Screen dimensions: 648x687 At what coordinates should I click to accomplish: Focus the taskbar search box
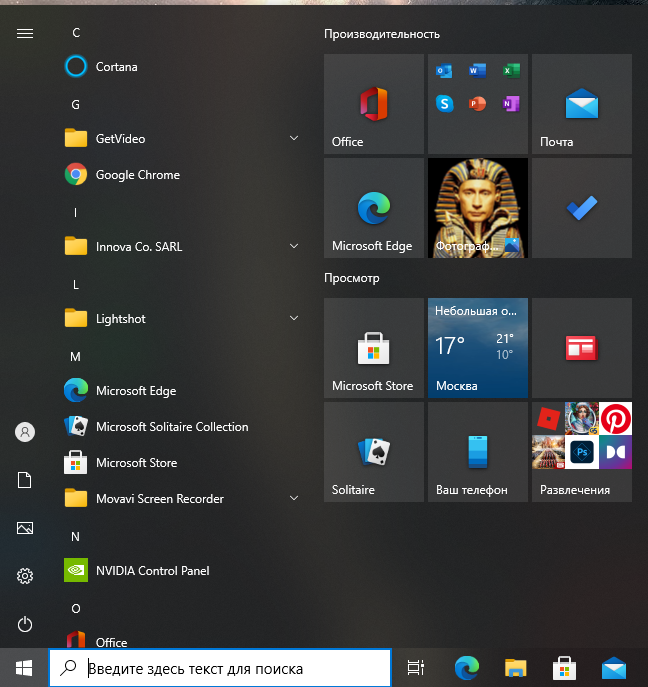220,668
